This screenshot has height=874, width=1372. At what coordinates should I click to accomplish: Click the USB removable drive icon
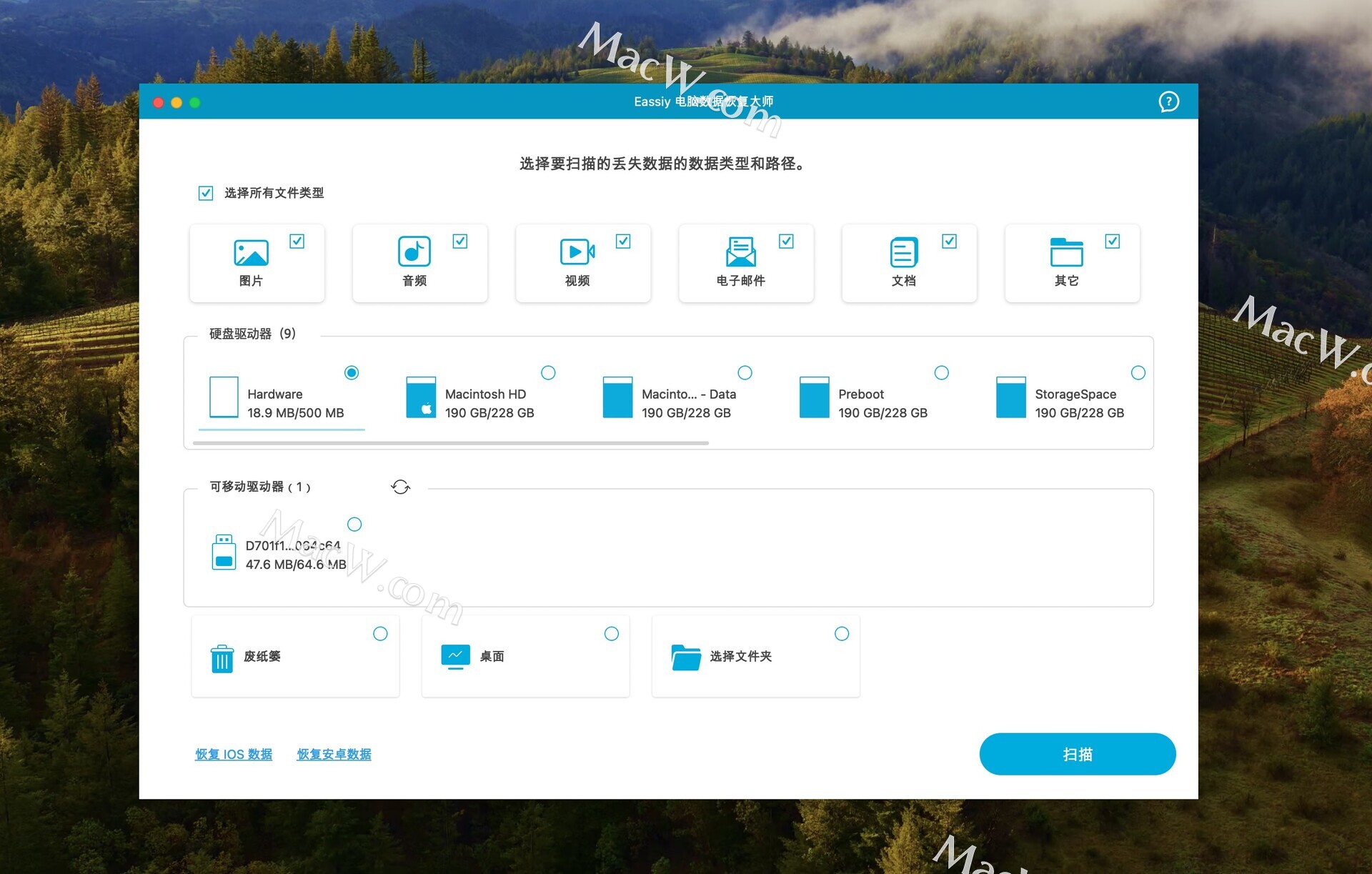(x=224, y=552)
